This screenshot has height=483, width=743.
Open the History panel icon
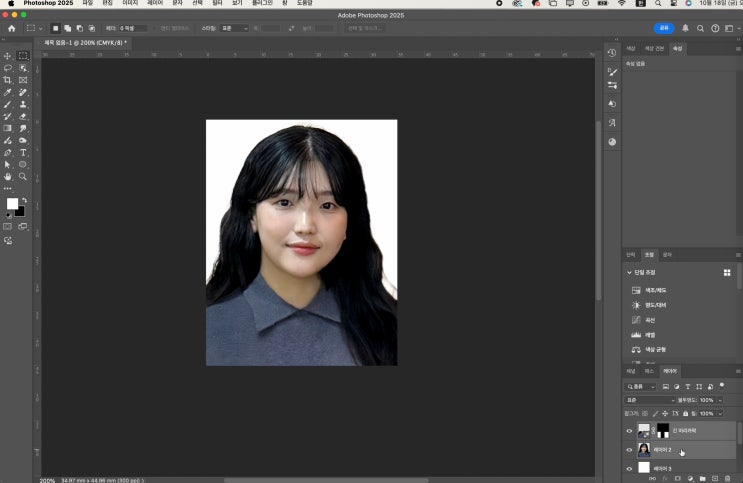(x=612, y=53)
